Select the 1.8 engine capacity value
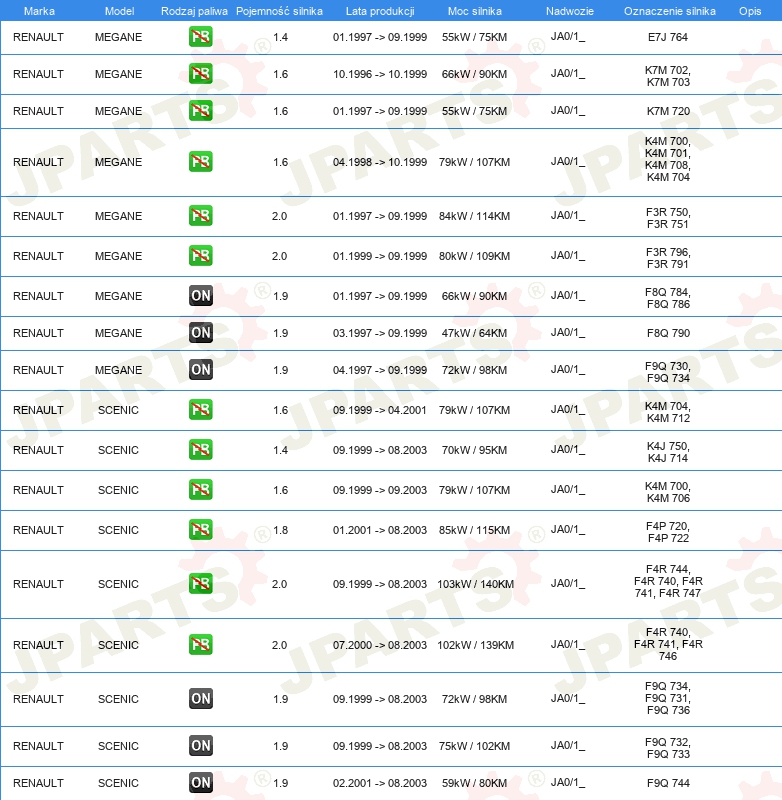Screen dimensions: 782x800 click(281, 530)
